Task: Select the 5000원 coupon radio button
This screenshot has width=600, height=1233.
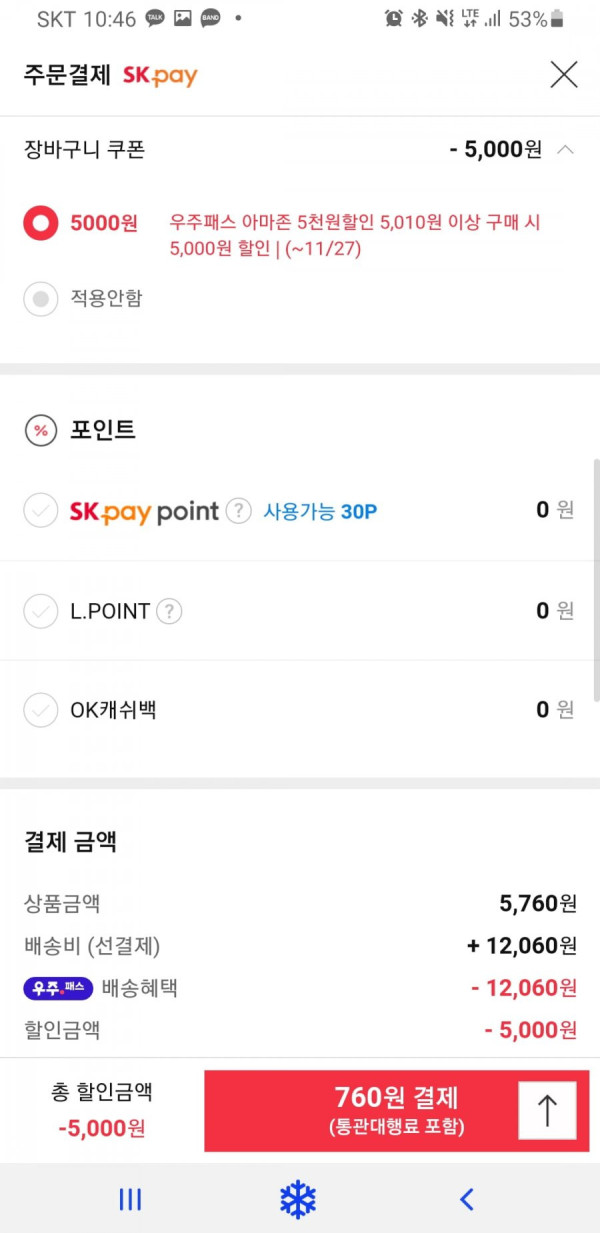Action: point(40,224)
